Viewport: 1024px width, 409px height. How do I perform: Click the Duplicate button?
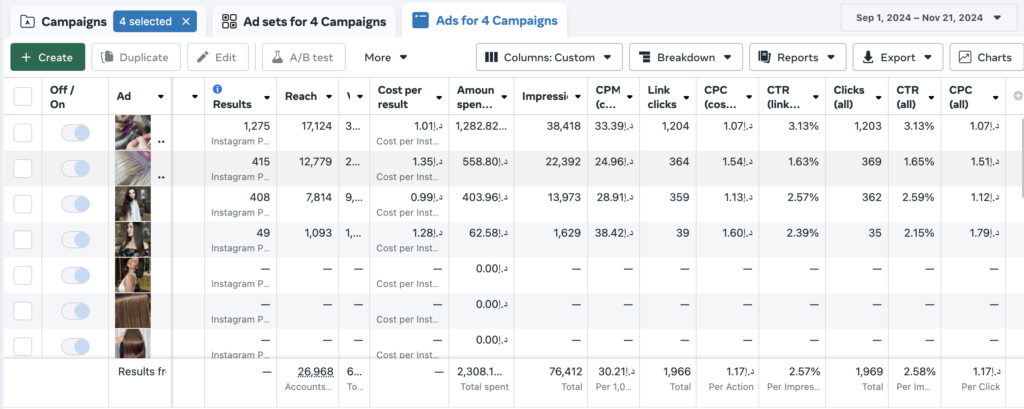[136, 57]
